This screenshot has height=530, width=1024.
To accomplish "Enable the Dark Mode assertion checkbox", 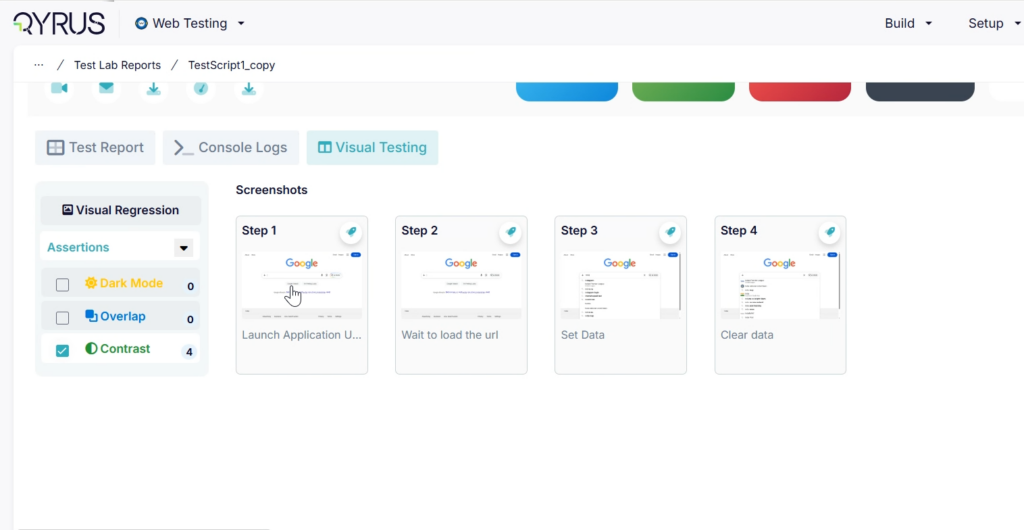I will [x=62, y=285].
